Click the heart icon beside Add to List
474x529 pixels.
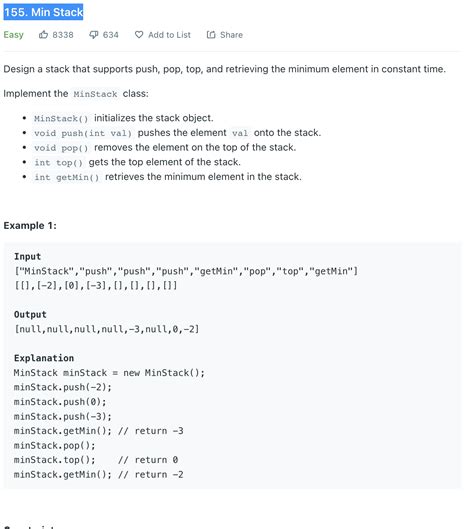point(139,34)
